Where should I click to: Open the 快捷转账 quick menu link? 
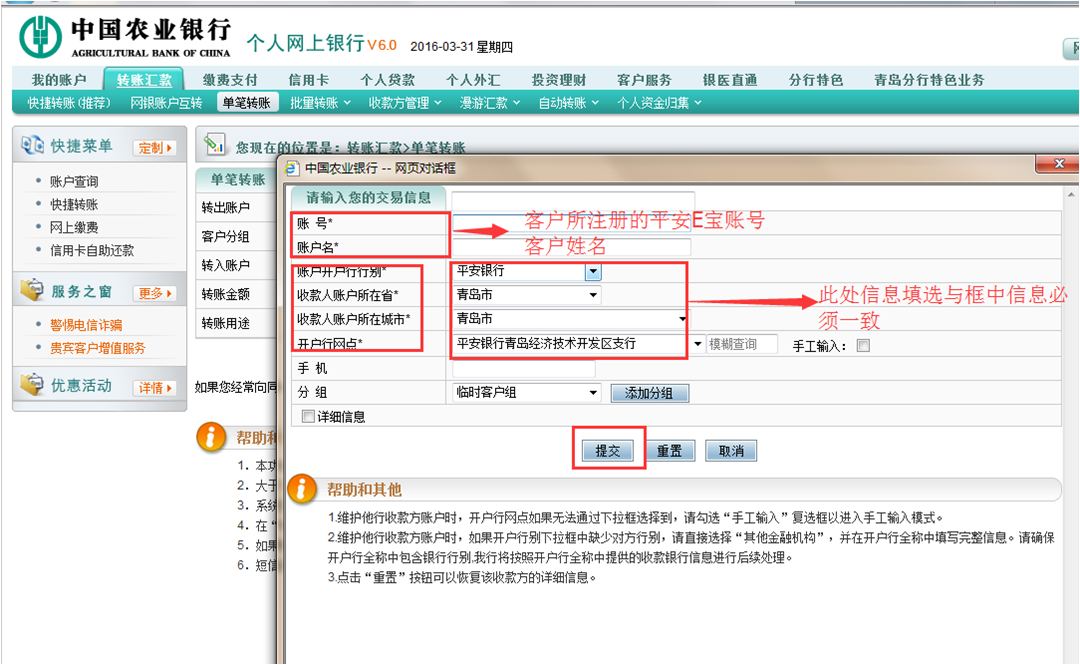pyautogui.click(x=74, y=204)
